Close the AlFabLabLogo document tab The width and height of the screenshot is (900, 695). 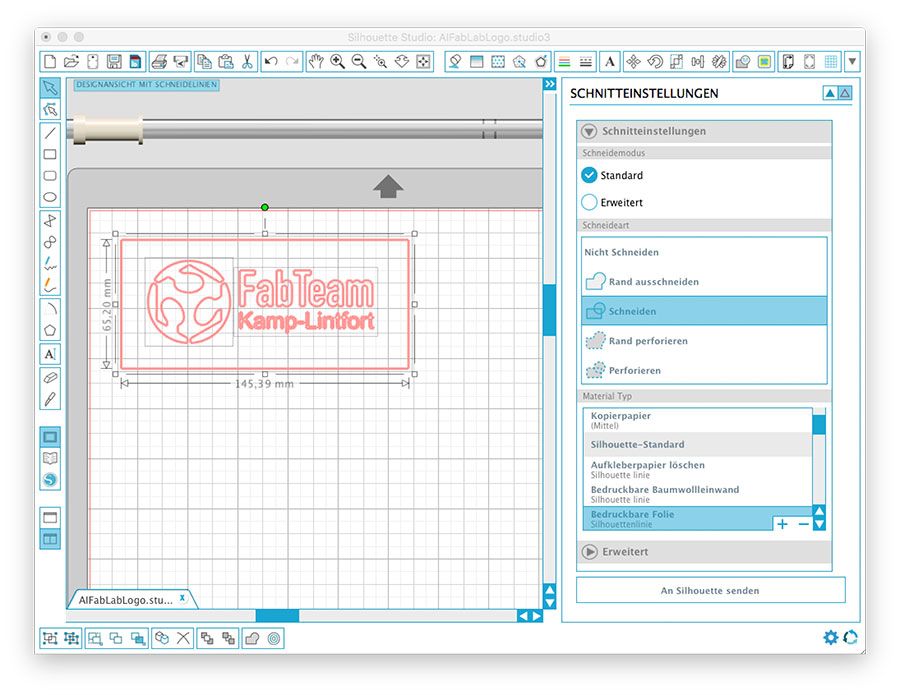point(183,598)
